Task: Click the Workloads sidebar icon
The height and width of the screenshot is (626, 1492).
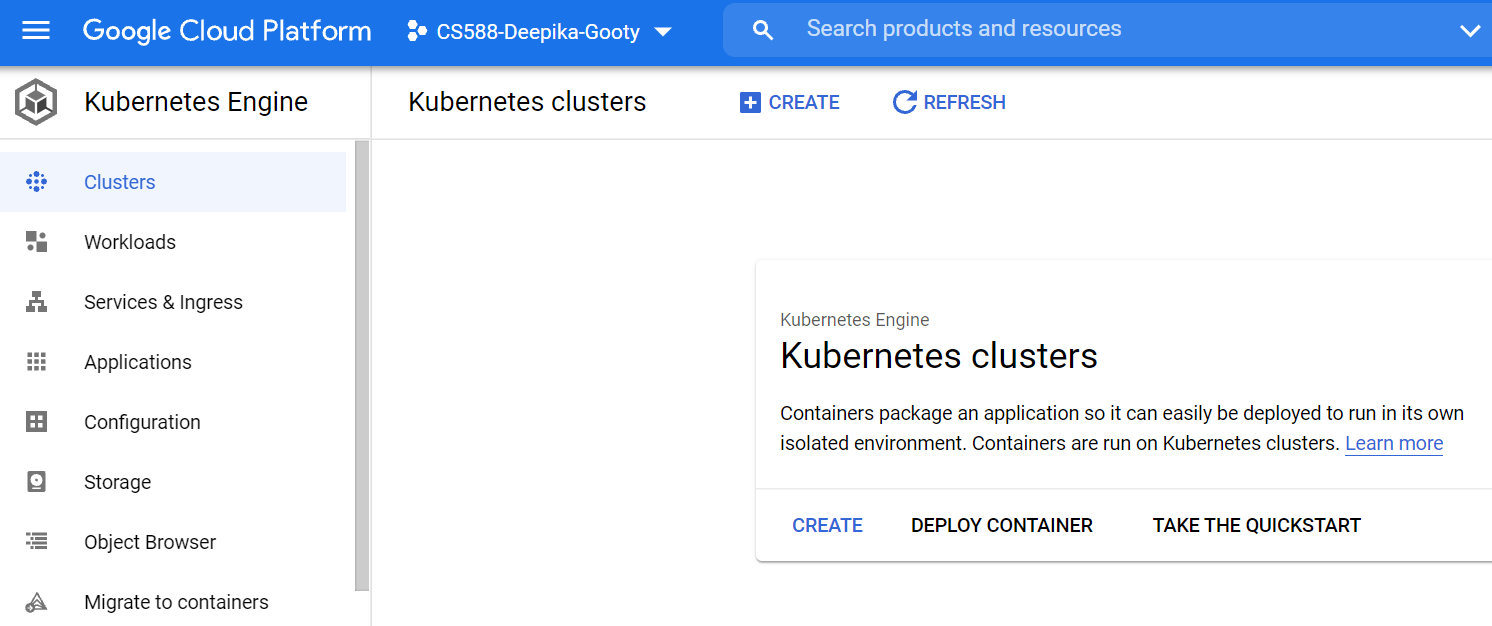Action: 36,242
